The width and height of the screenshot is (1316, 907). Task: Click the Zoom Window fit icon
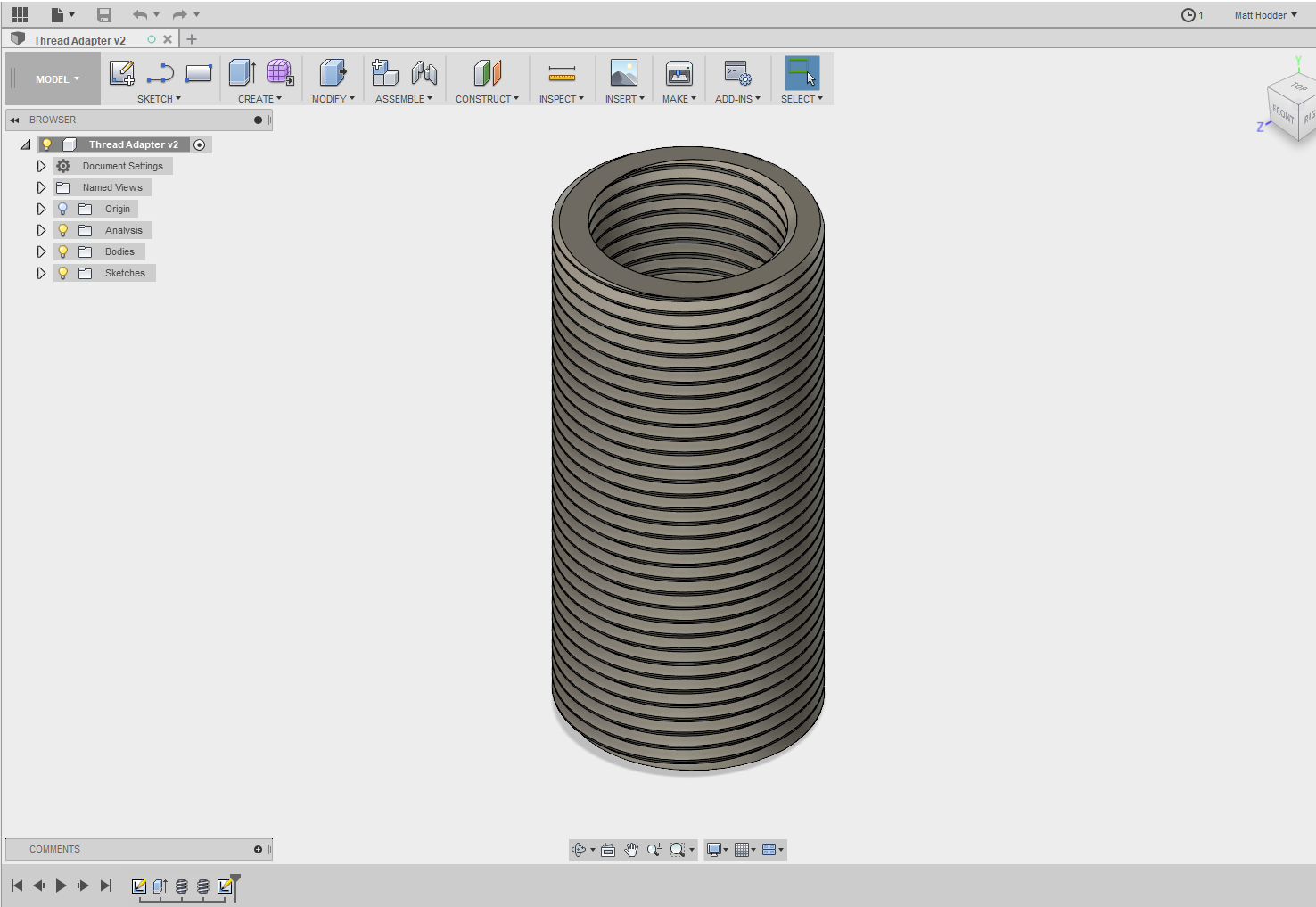(678, 850)
